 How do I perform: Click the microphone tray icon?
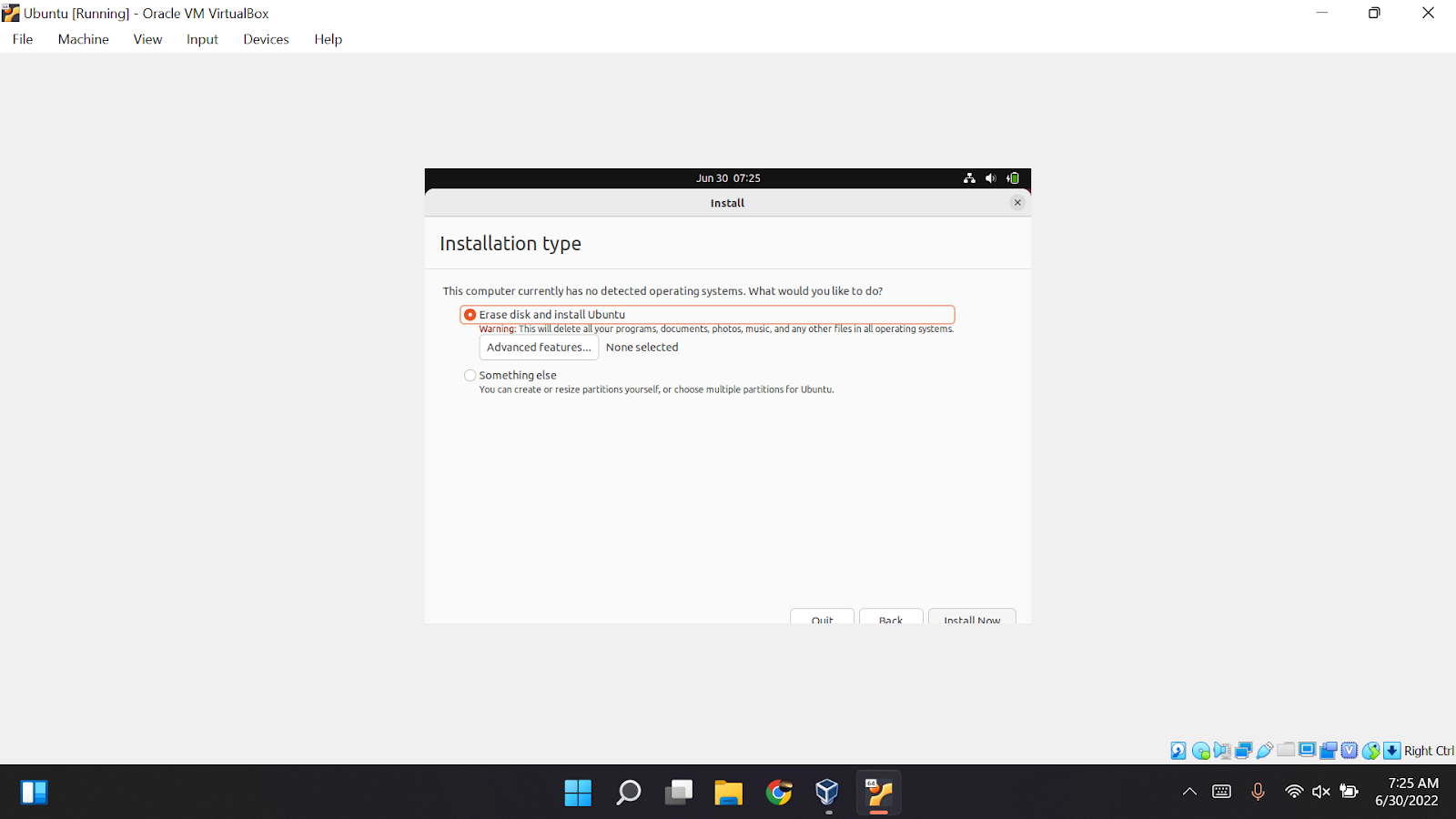1258,792
